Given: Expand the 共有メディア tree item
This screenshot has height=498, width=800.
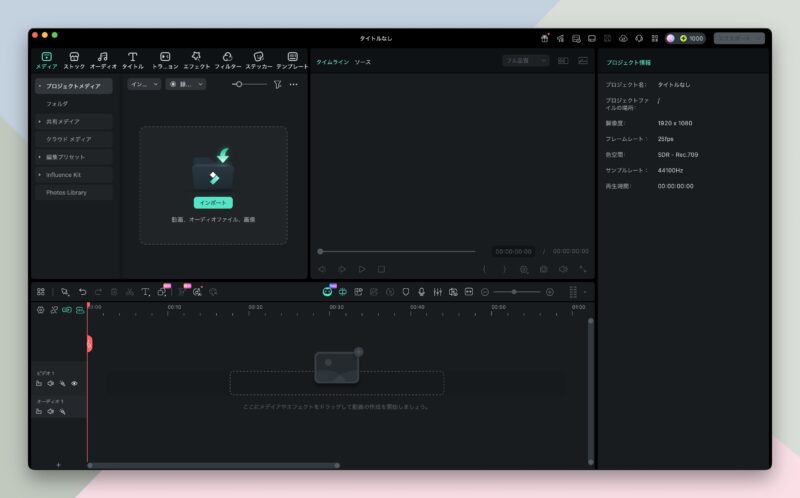Looking at the screenshot, I should (x=40, y=121).
